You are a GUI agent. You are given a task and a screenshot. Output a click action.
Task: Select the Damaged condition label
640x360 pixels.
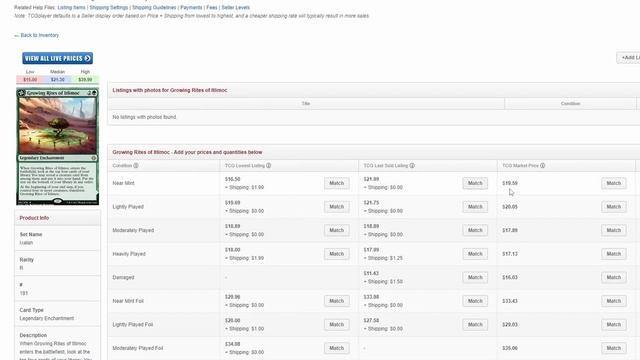123,278
